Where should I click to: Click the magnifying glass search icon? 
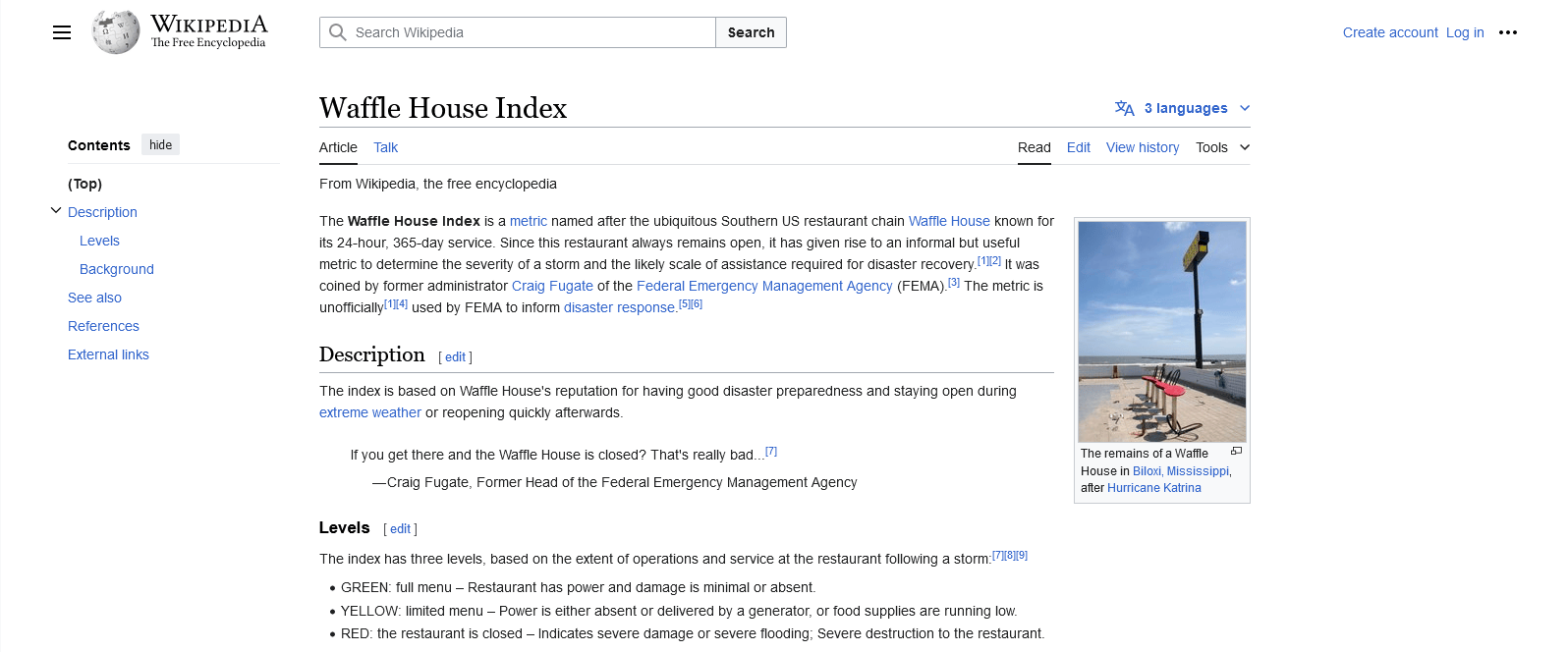tap(338, 32)
